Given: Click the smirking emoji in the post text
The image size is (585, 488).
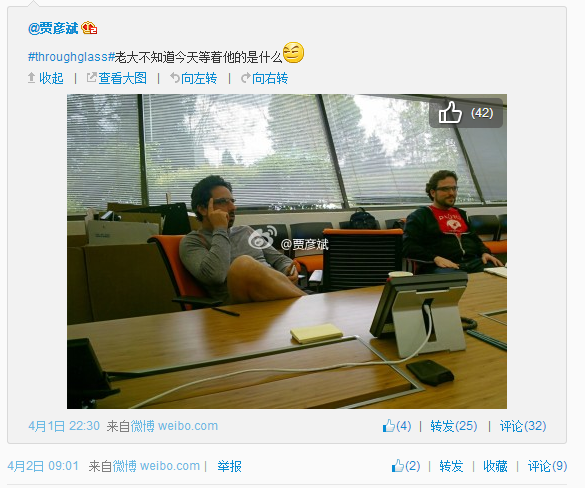Looking at the screenshot, I should 293,52.
